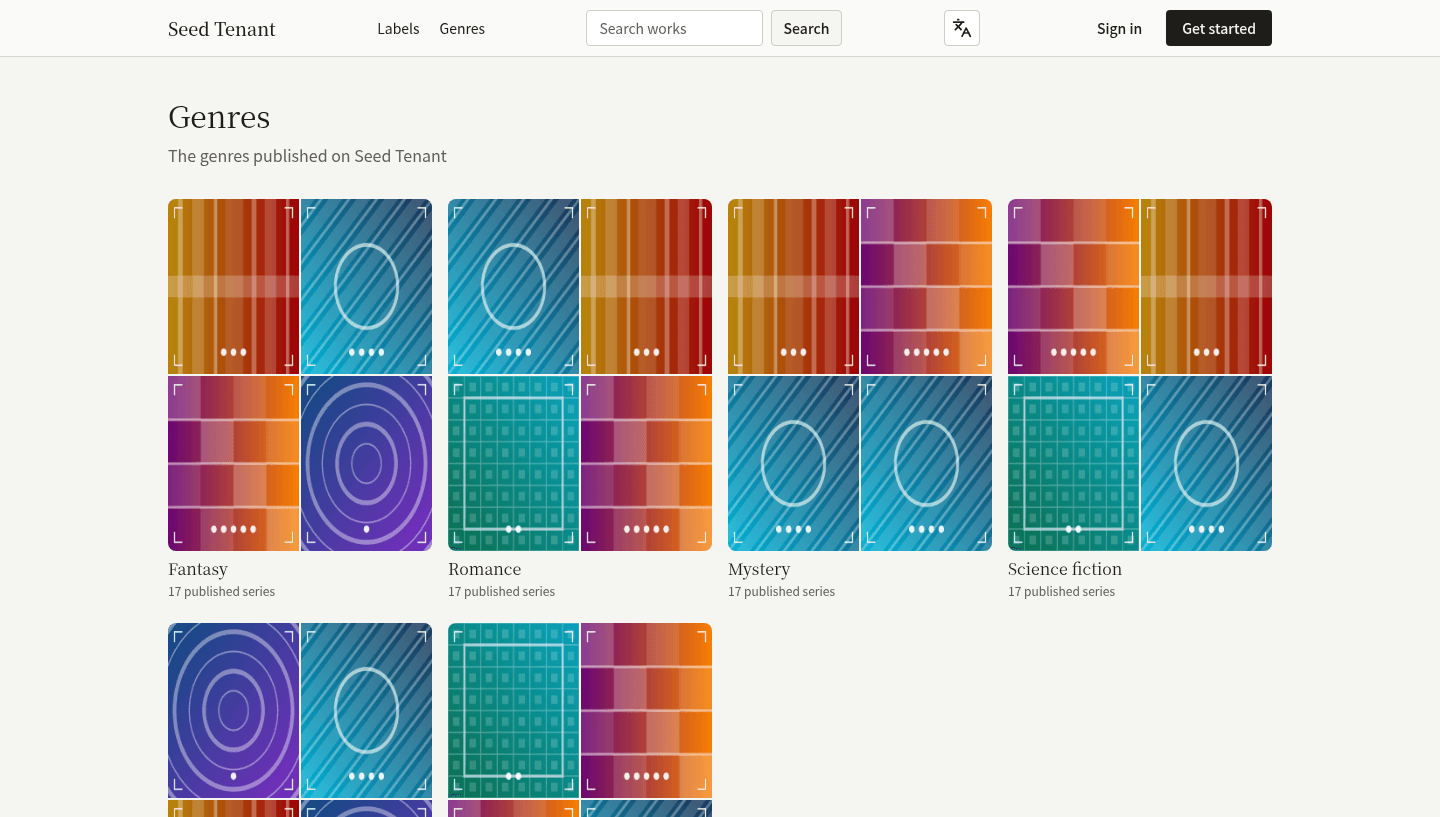Click "17 published series" under Romance
1440x817 pixels.
tap(501, 592)
